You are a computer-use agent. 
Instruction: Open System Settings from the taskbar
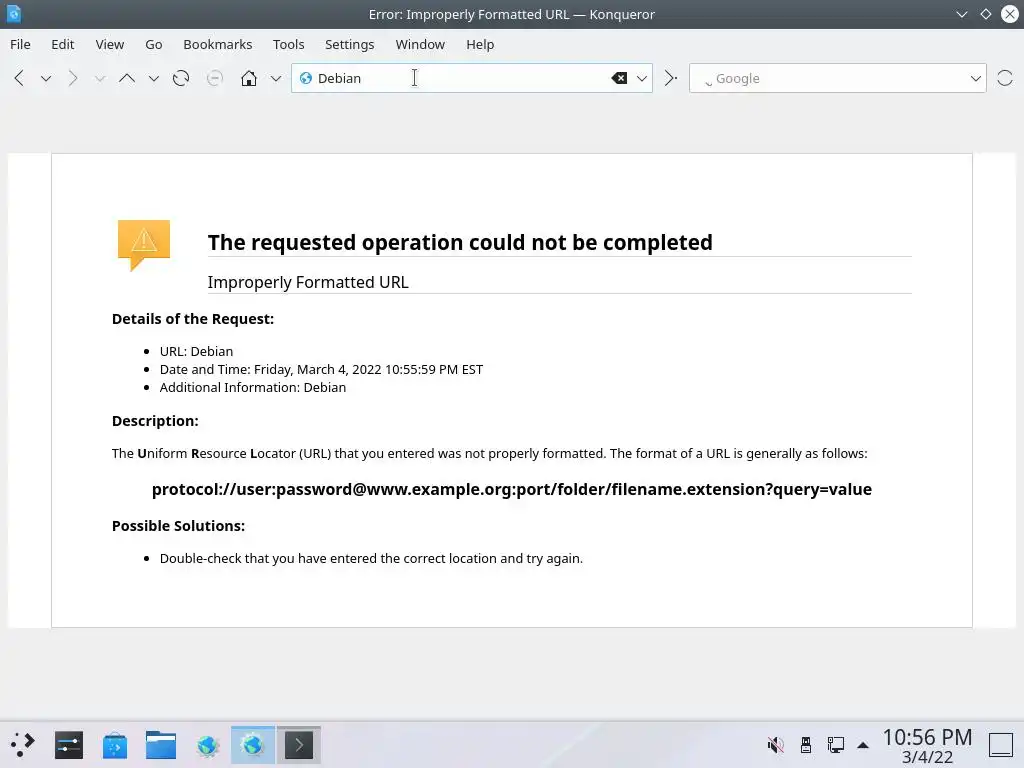[x=69, y=744]
